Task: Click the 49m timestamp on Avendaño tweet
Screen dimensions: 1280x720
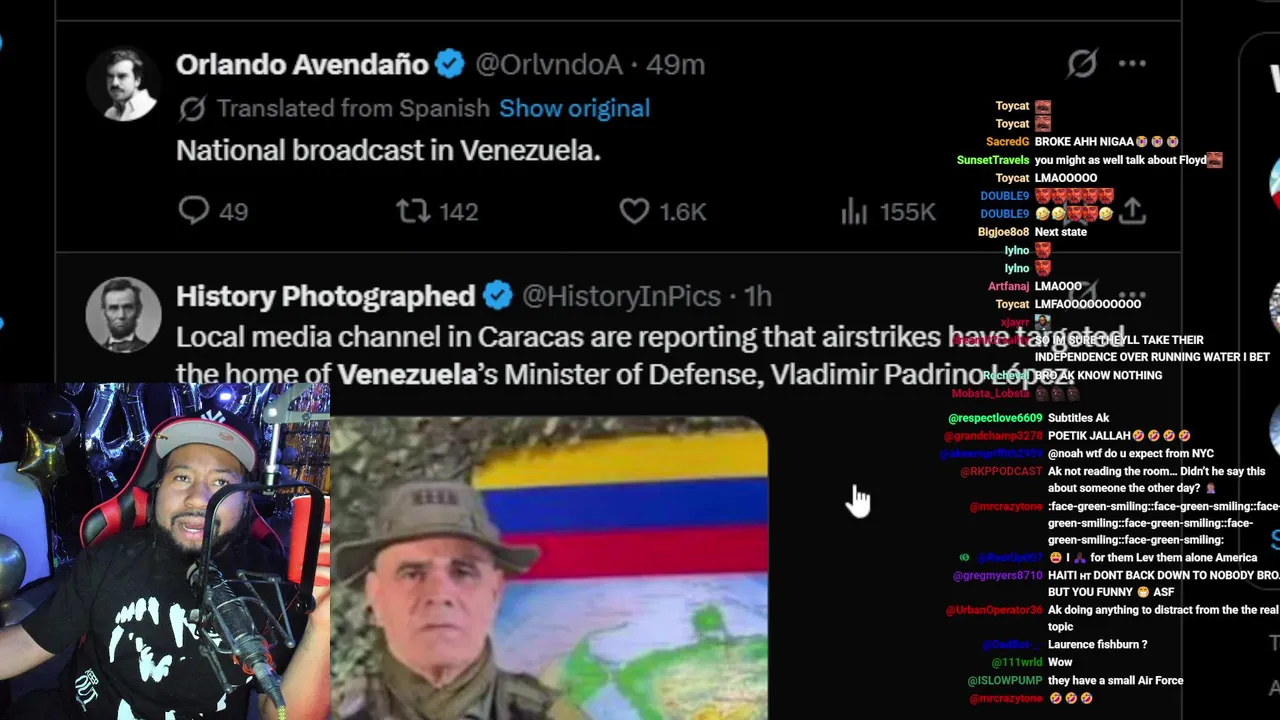Action: pos(675,64)
